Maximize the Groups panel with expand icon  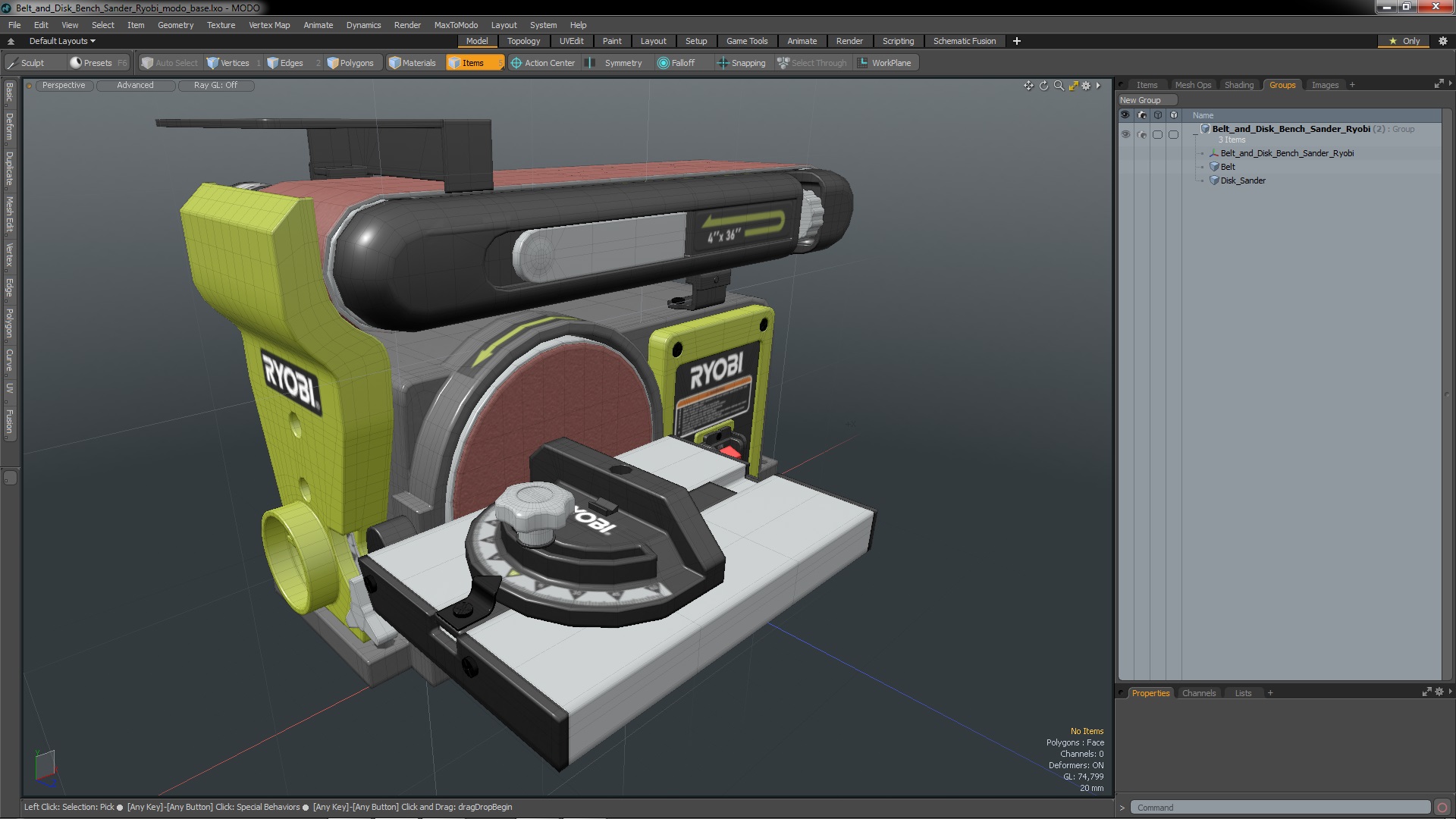[1439, 84]
